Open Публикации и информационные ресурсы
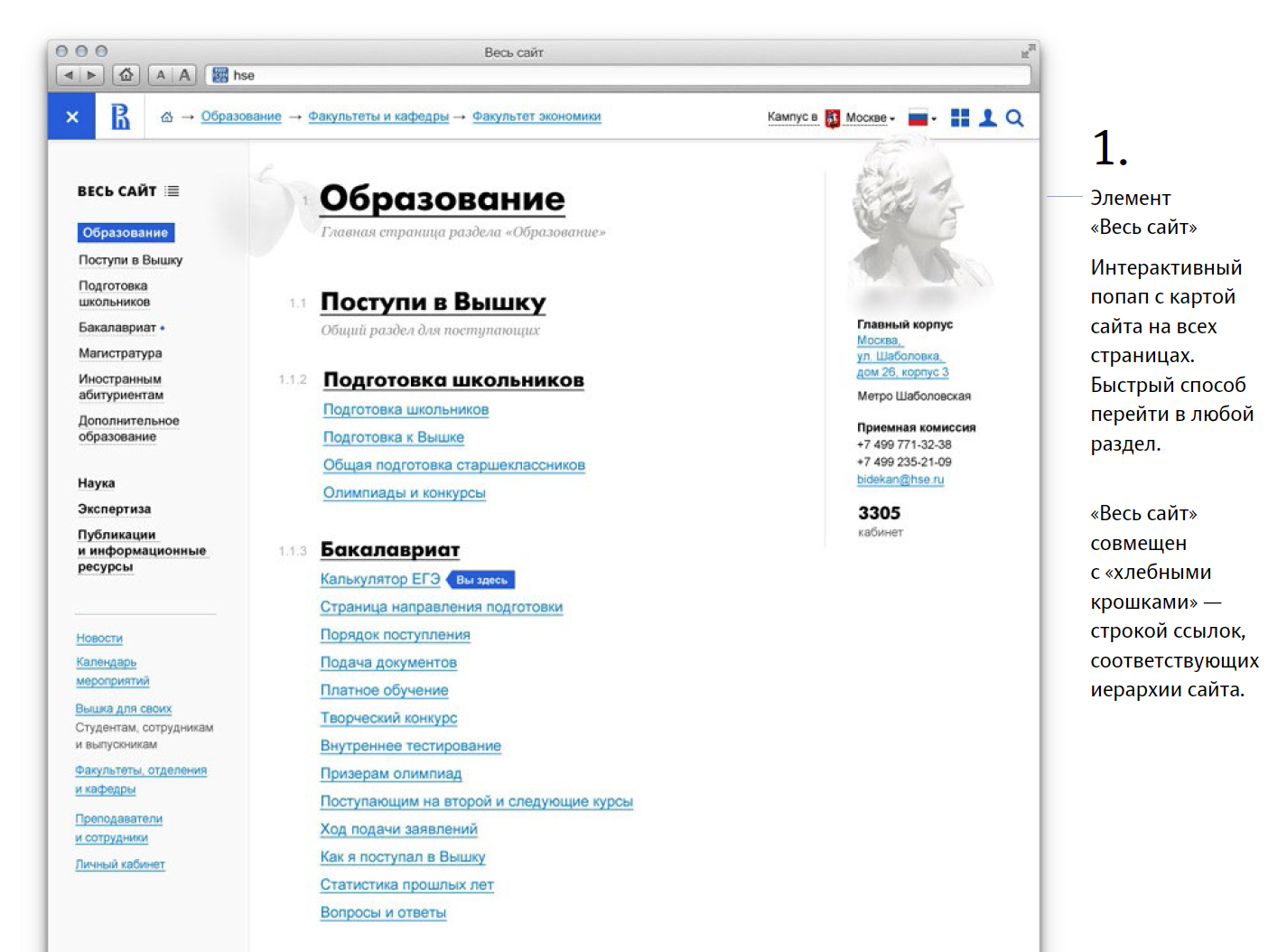The height and width of the screenshot is (952, 1287). (x=142, y=550)
